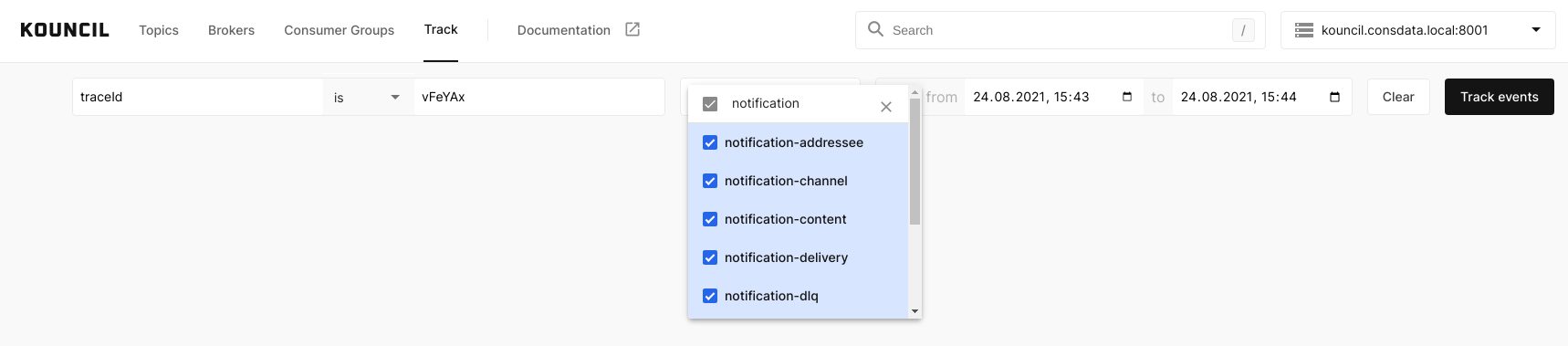Click scroll-down arrow in topics list
This screenshot has height=346, width=1568.
[x=915, y=311]
